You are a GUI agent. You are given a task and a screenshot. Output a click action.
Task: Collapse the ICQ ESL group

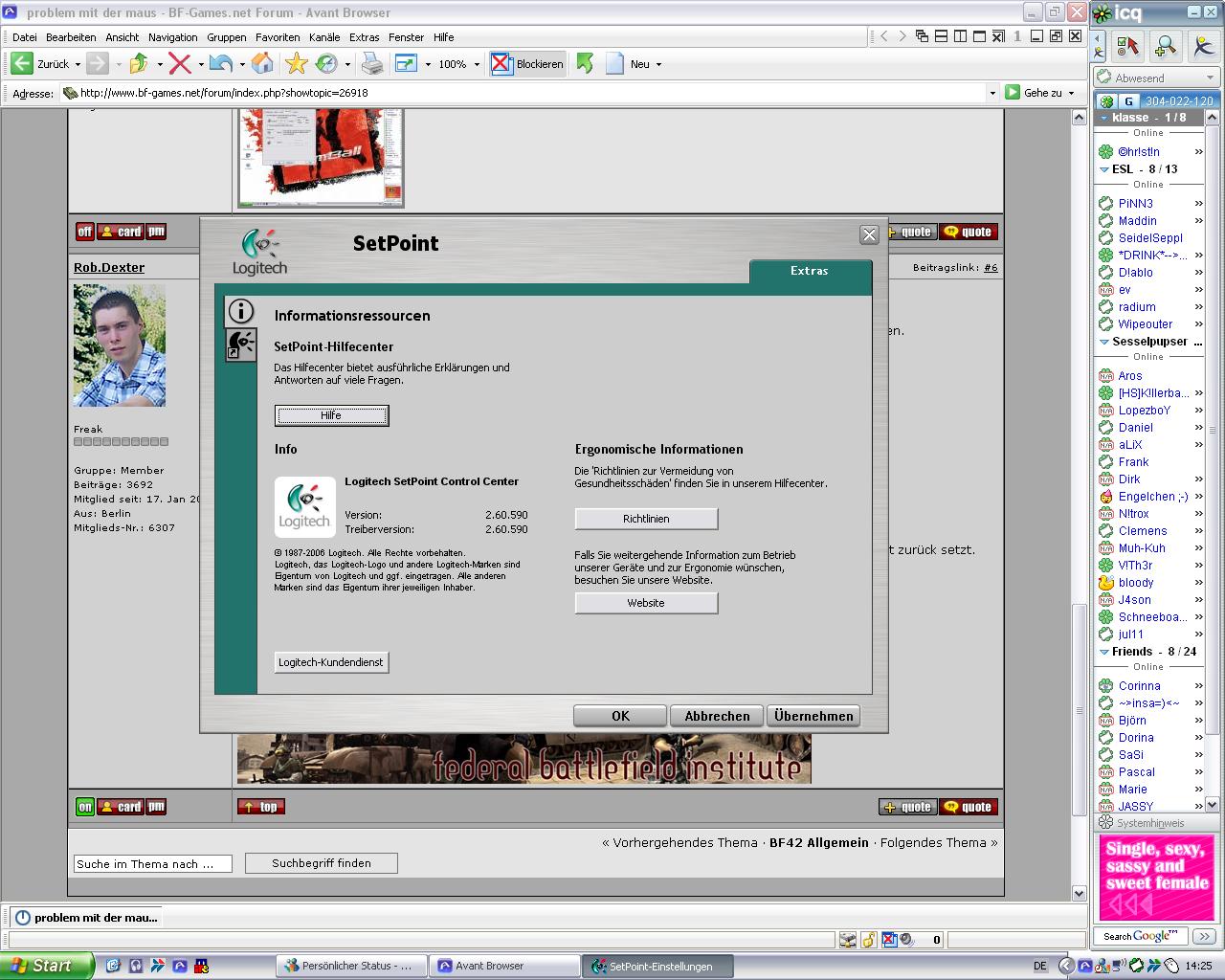pyautogui.click(x=1104, y=169)
